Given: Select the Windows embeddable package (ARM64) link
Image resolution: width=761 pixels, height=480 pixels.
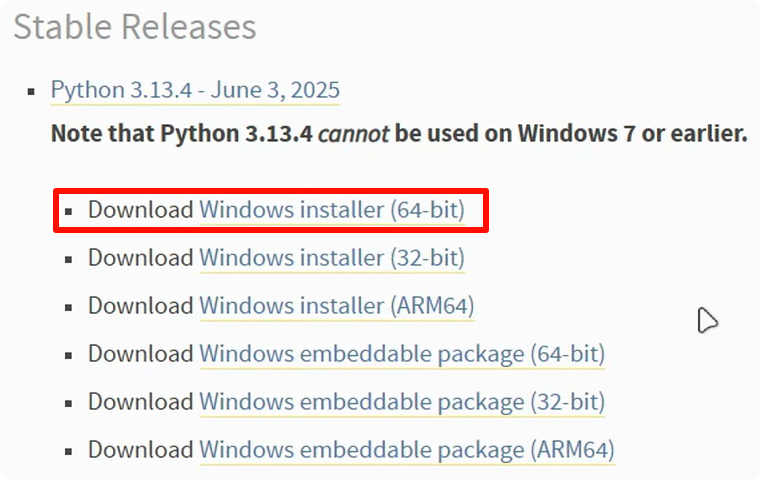Looking at the screenshot, I should point(406,450).
